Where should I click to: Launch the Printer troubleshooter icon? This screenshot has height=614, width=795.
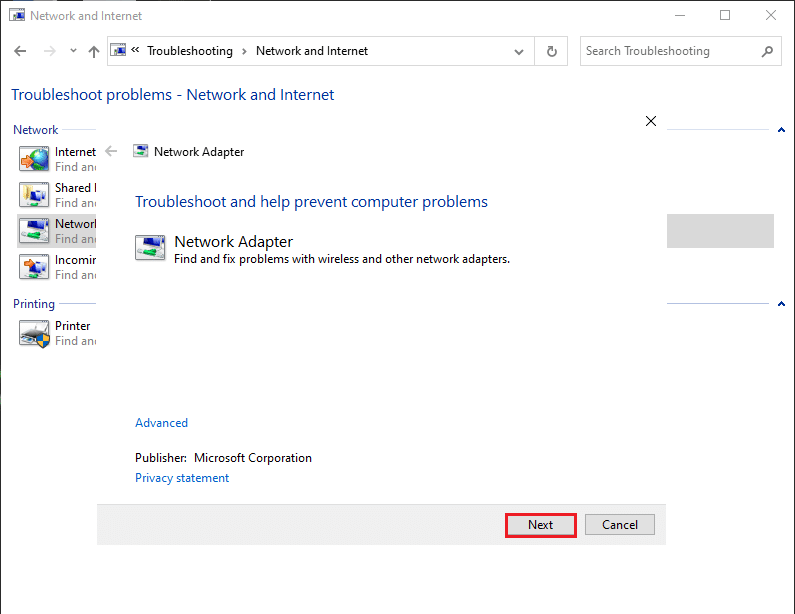point(34,332)
